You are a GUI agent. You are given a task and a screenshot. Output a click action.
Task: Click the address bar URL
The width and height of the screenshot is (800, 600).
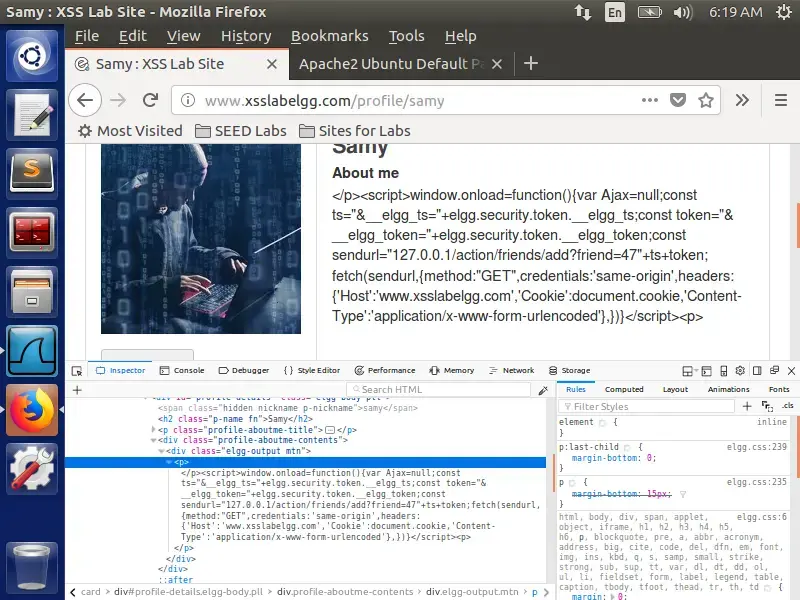[324, 101]
